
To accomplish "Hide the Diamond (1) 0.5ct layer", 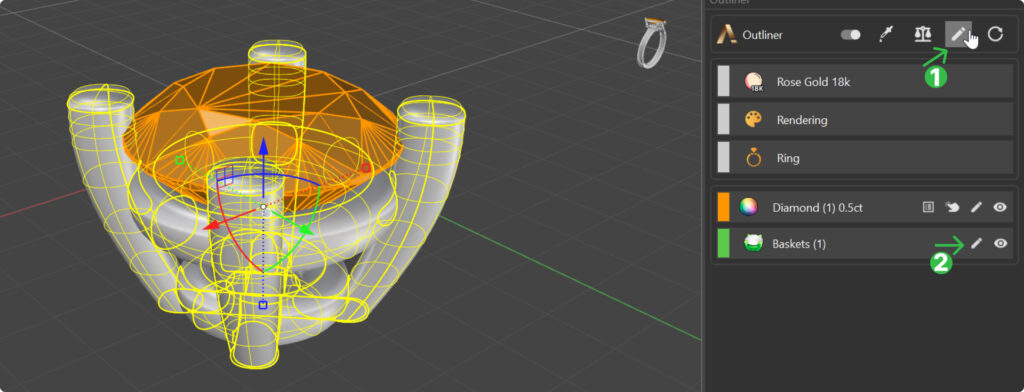I will [1000, 207].
